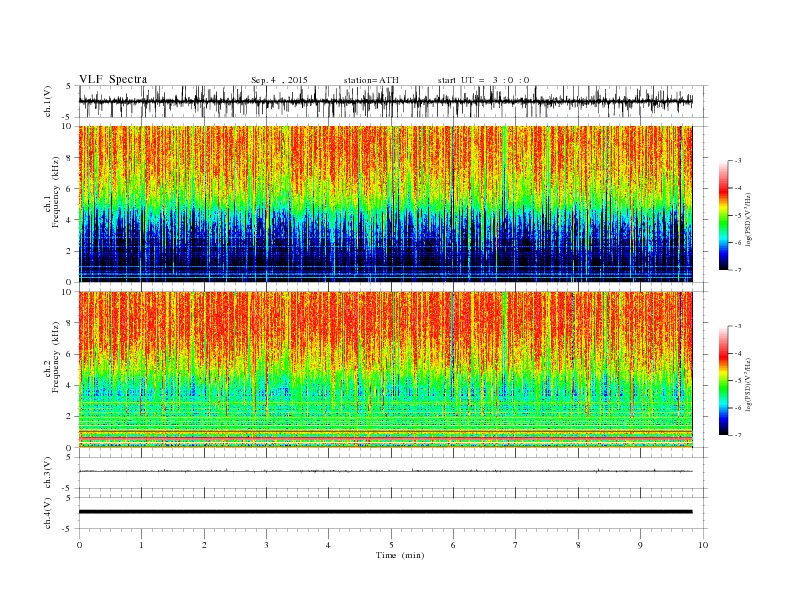Click the "10" tick on the Time axis

[x=703, y=545]
